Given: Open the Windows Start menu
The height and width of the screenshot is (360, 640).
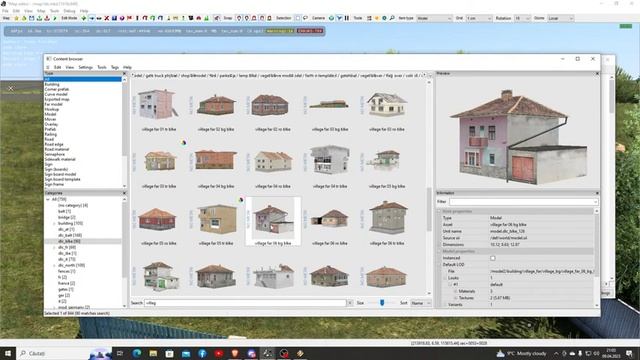Looking at the screenshot, I should point(8,353).
